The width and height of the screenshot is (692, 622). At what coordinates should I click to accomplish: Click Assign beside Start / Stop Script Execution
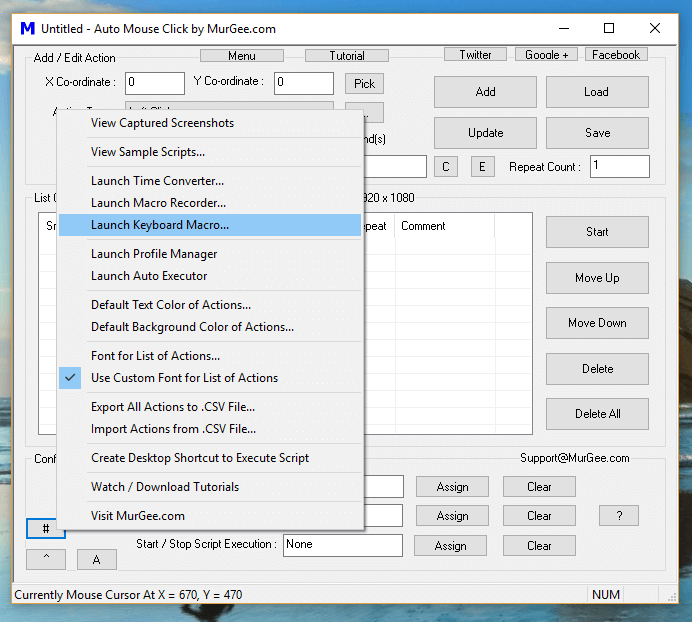(450, 546)
